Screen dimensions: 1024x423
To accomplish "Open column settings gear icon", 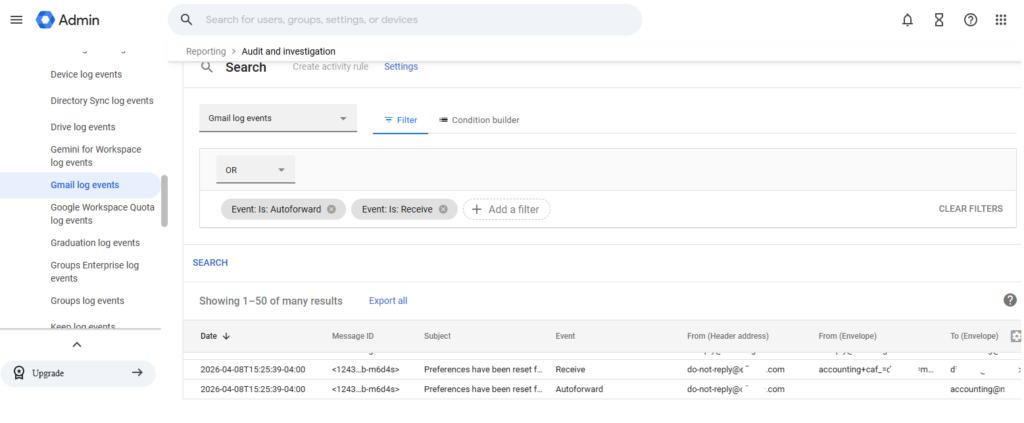I will point(1016,336).
